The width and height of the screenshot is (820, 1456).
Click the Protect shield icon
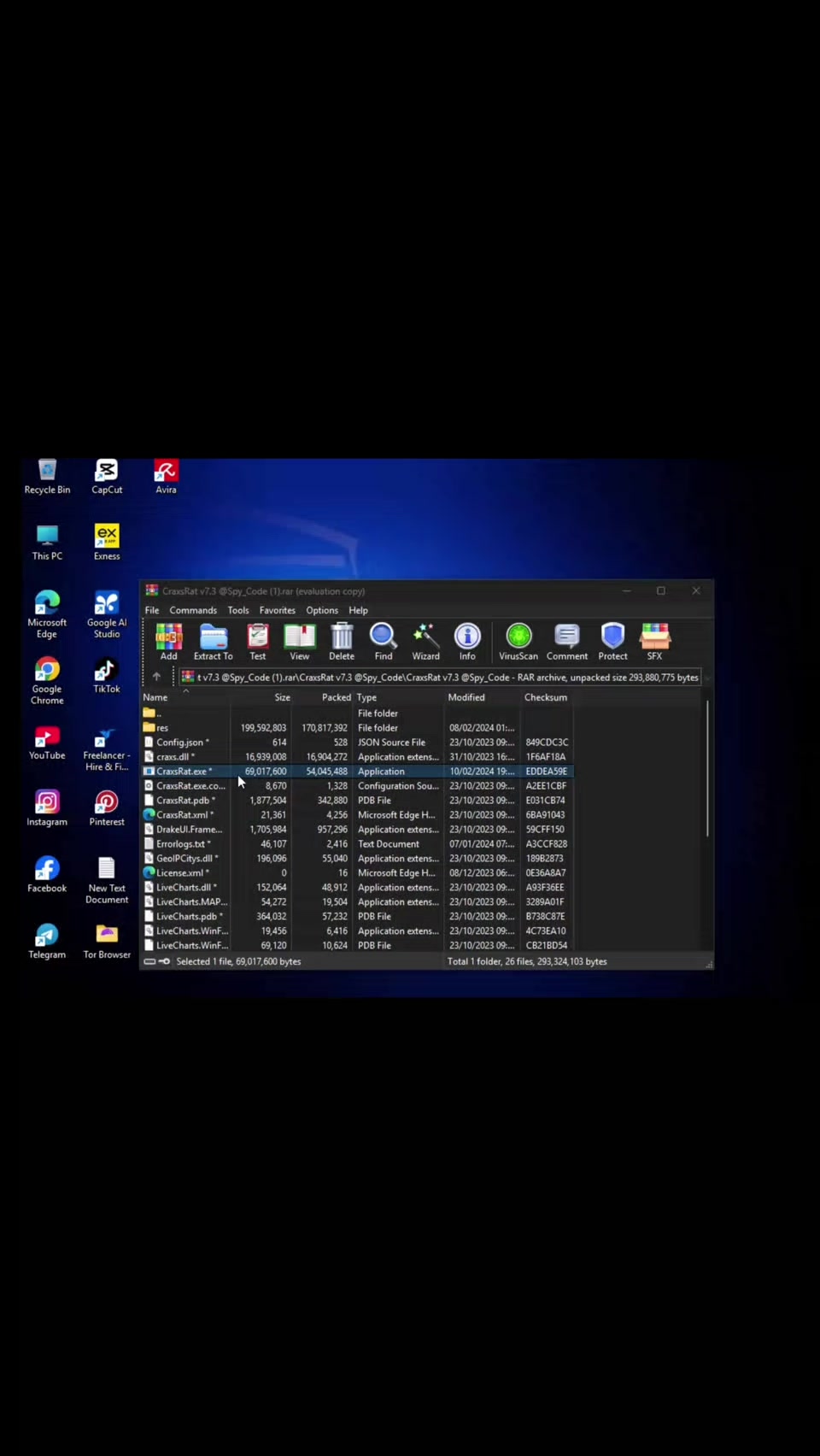(612, 642)
